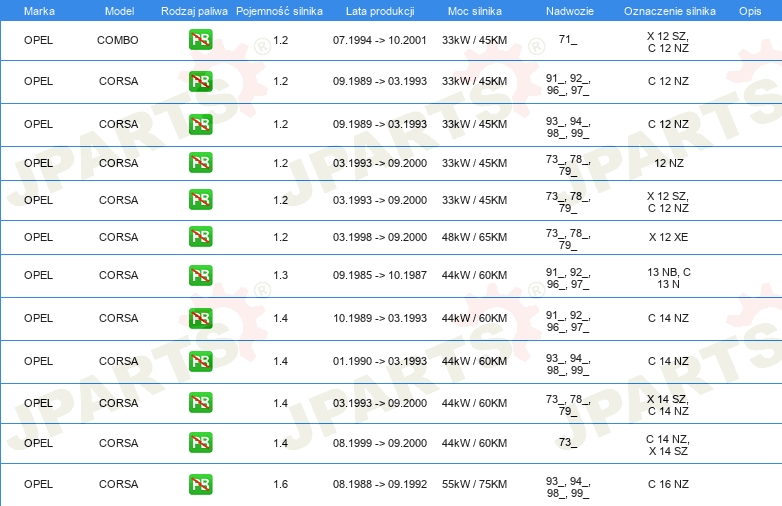This screenshot has width=782, height=506.
Task: Click fuel icon in the row dated 08.1999 -> 09.2000
Action: 200,442
